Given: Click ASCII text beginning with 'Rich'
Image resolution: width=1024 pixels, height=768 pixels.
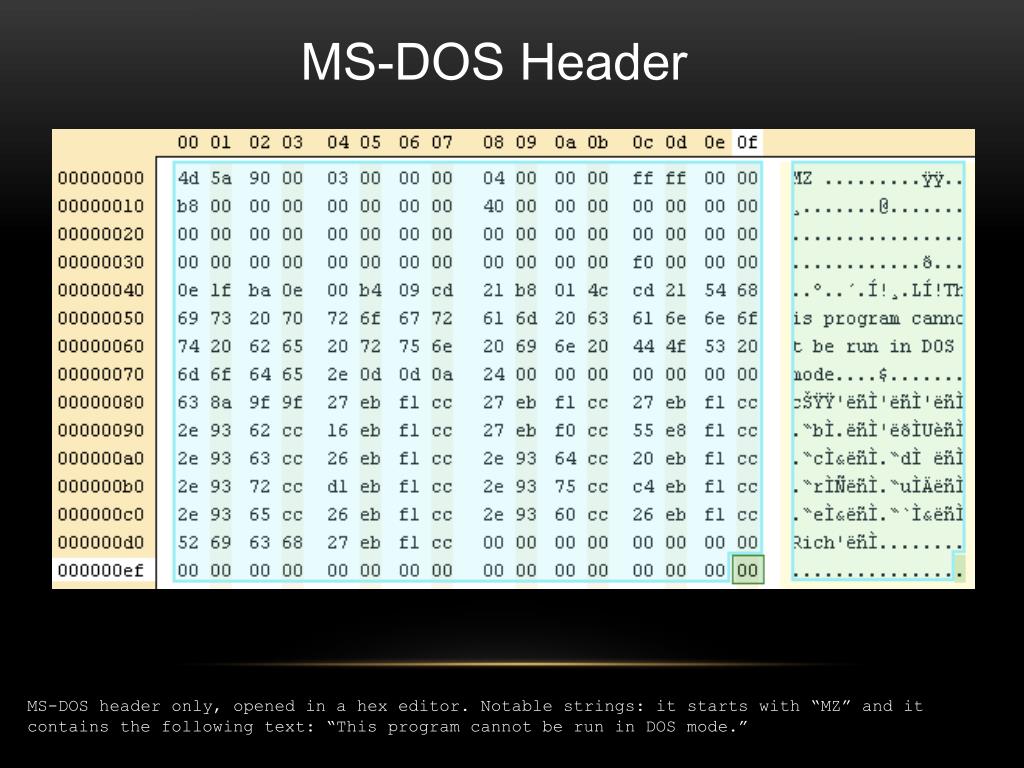Looking at the screenshot, I should click(878, 543).
